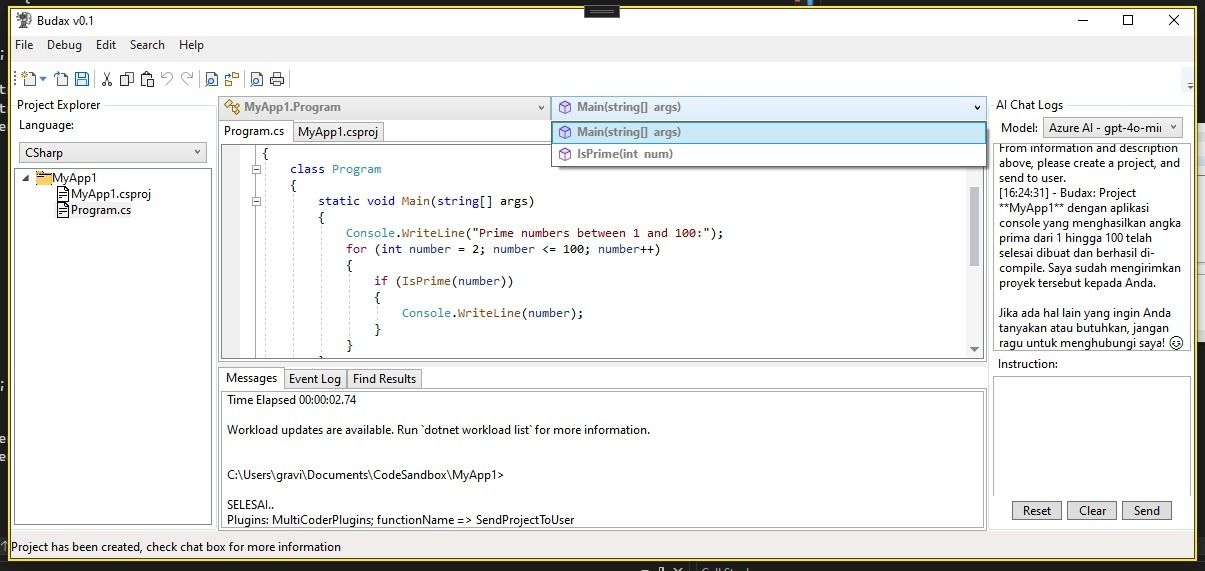Image resolution: width=1205 pixels, height=571 pixels.
Task: Click the Paste clipboard icon
Action: 147,79
